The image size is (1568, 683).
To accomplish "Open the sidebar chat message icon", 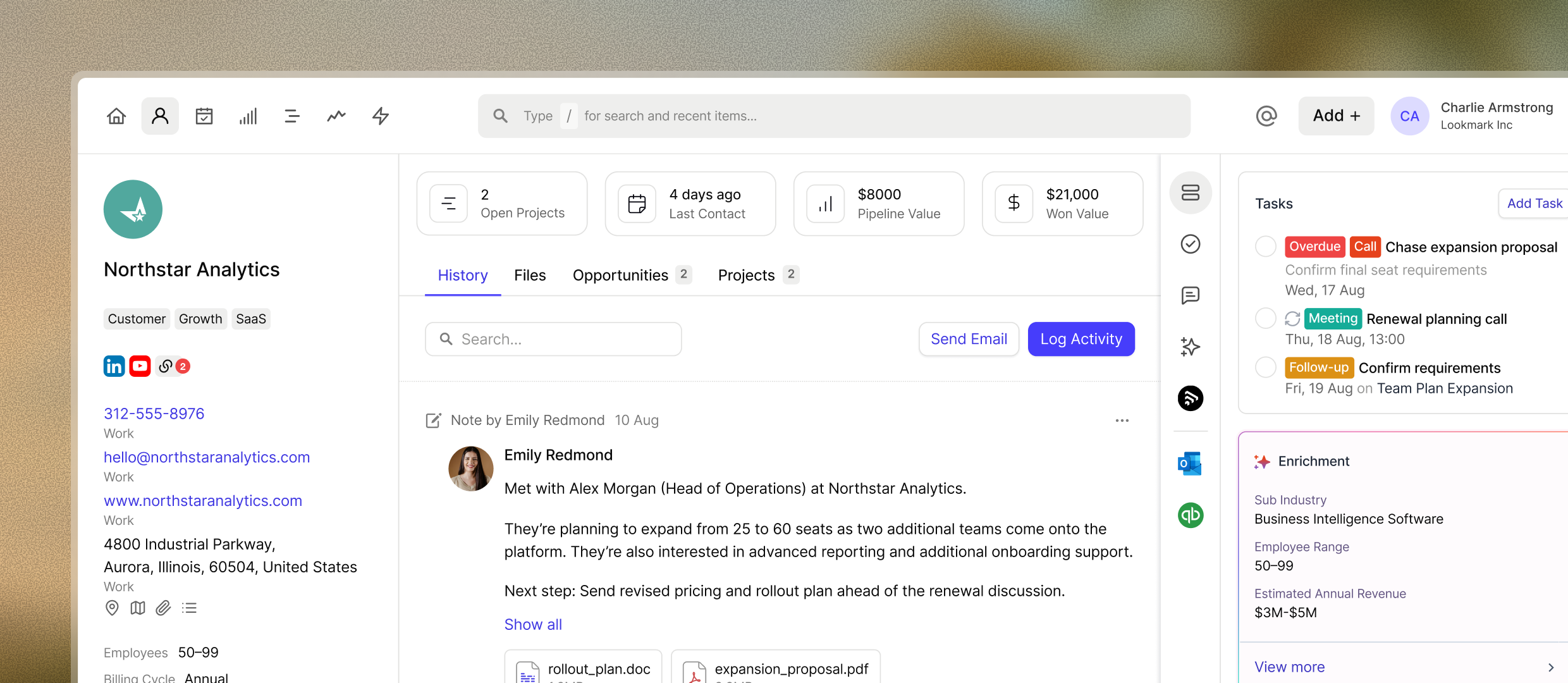I will [1191, 295].
